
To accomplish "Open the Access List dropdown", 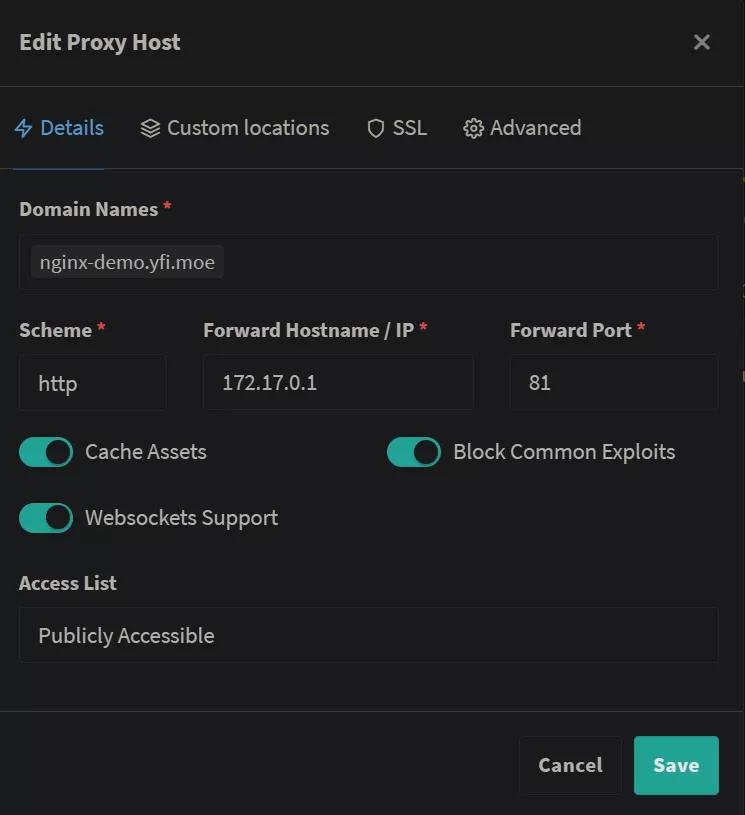I will point(369,635).
